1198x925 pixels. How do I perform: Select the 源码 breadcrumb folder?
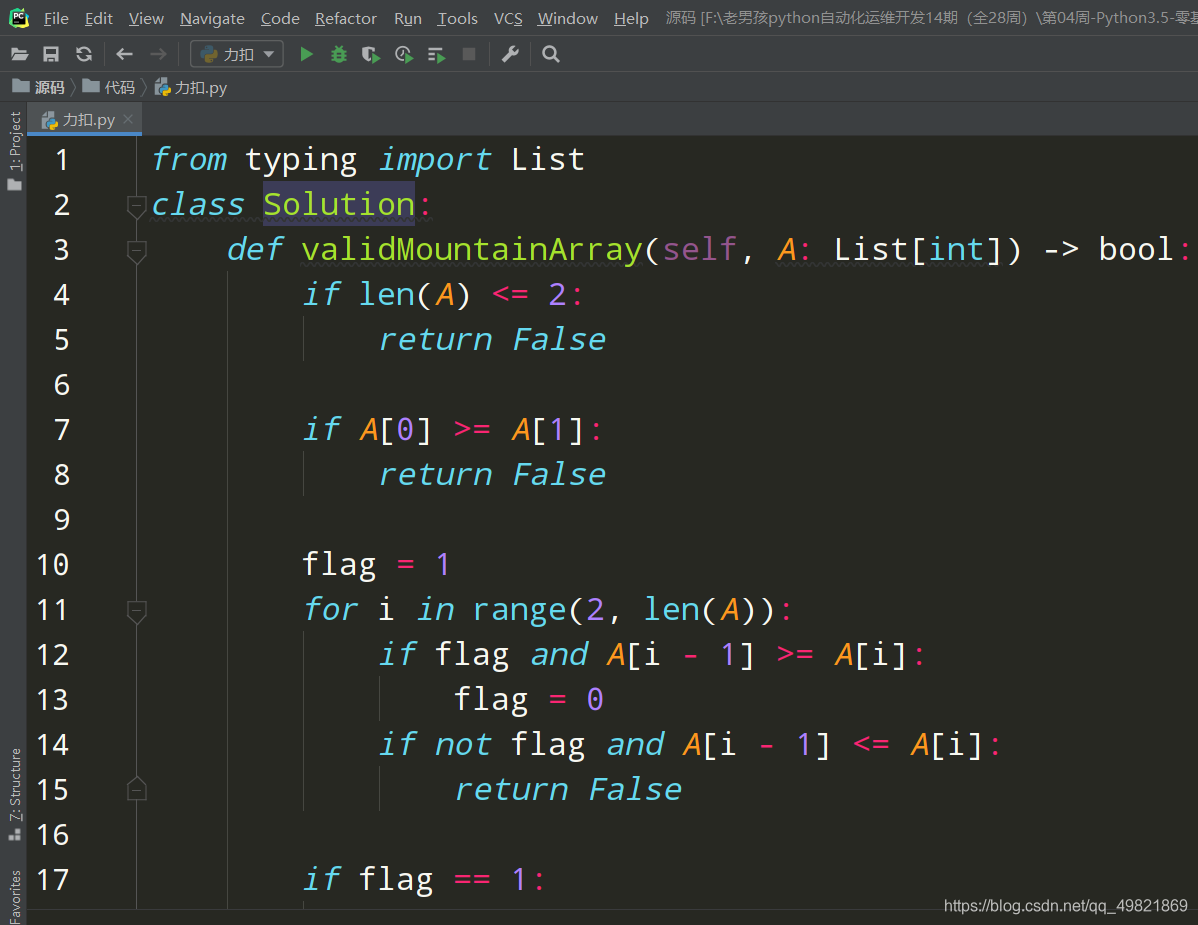(x=39, y=87)
